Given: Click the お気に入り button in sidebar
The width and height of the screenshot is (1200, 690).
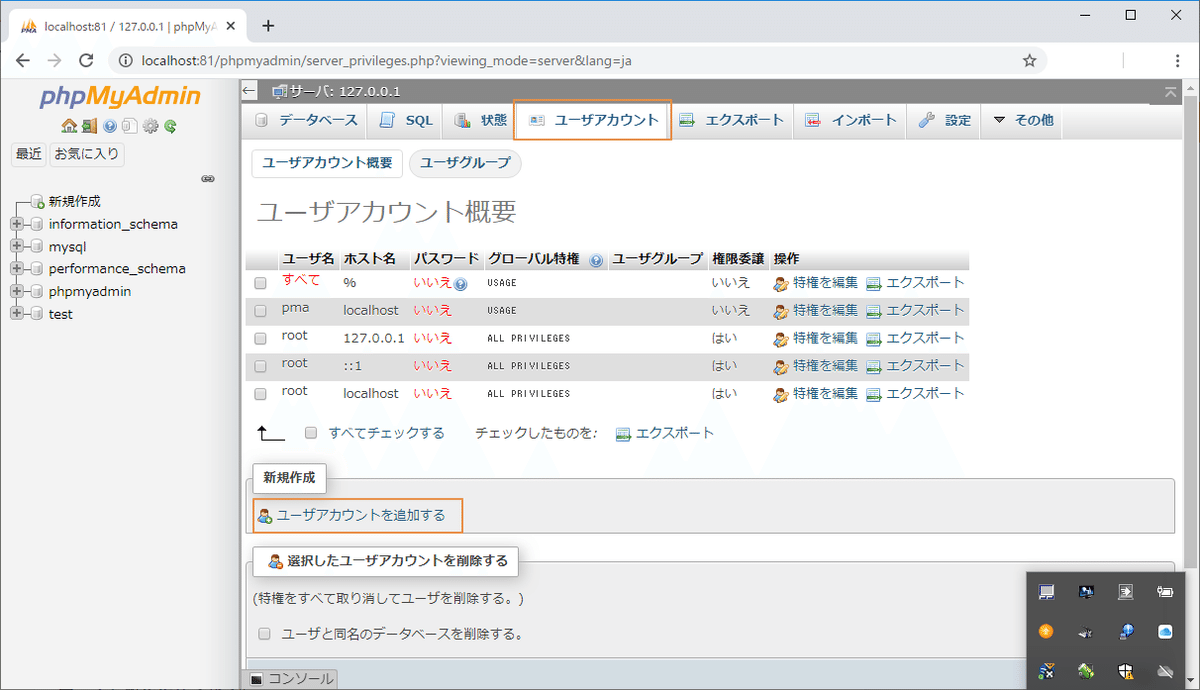Looking at the screenshot, I should (87, 154).
